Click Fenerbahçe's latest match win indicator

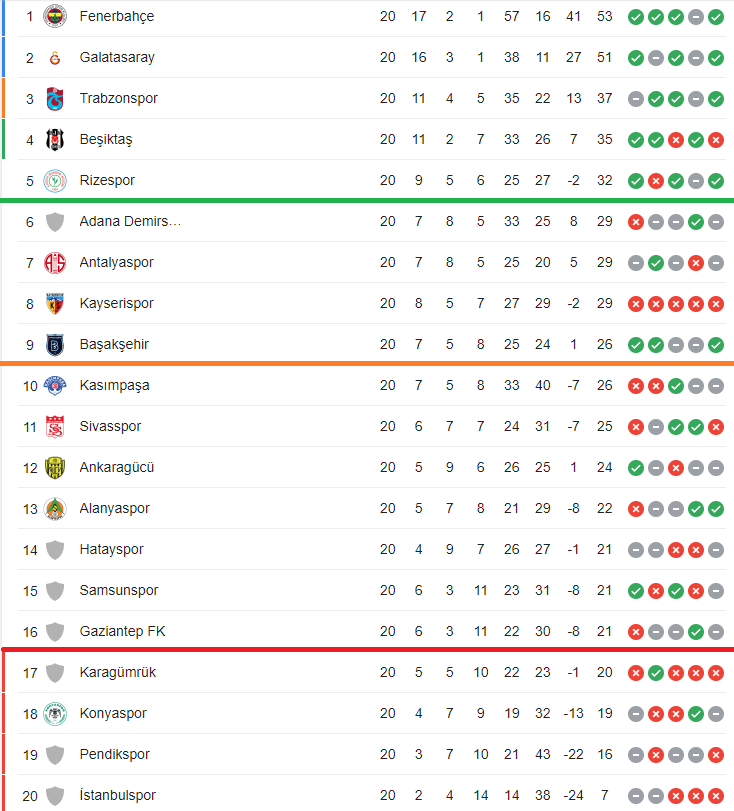coord(715,17)
